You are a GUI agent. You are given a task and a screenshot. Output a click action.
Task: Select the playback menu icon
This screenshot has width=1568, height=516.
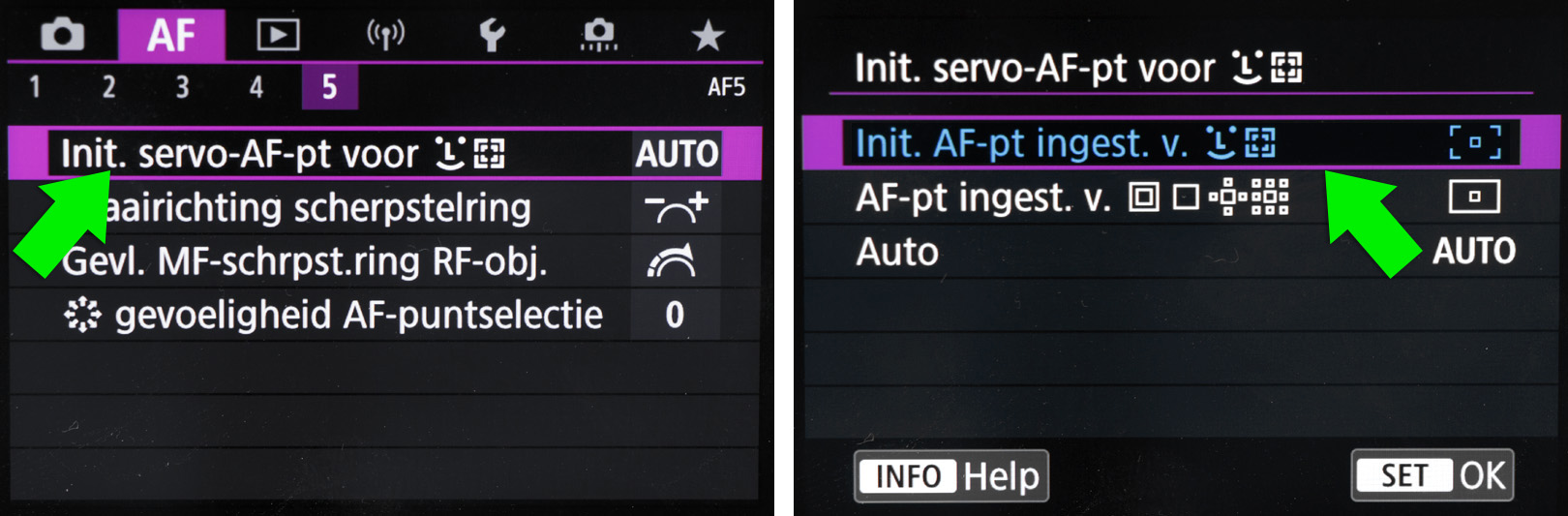(278, 36)
